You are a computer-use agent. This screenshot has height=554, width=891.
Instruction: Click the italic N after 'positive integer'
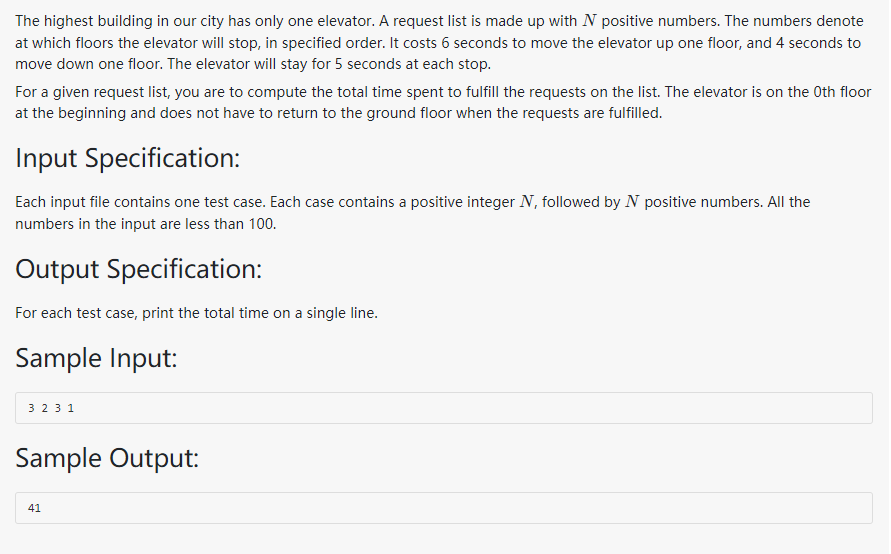[527, 202]
